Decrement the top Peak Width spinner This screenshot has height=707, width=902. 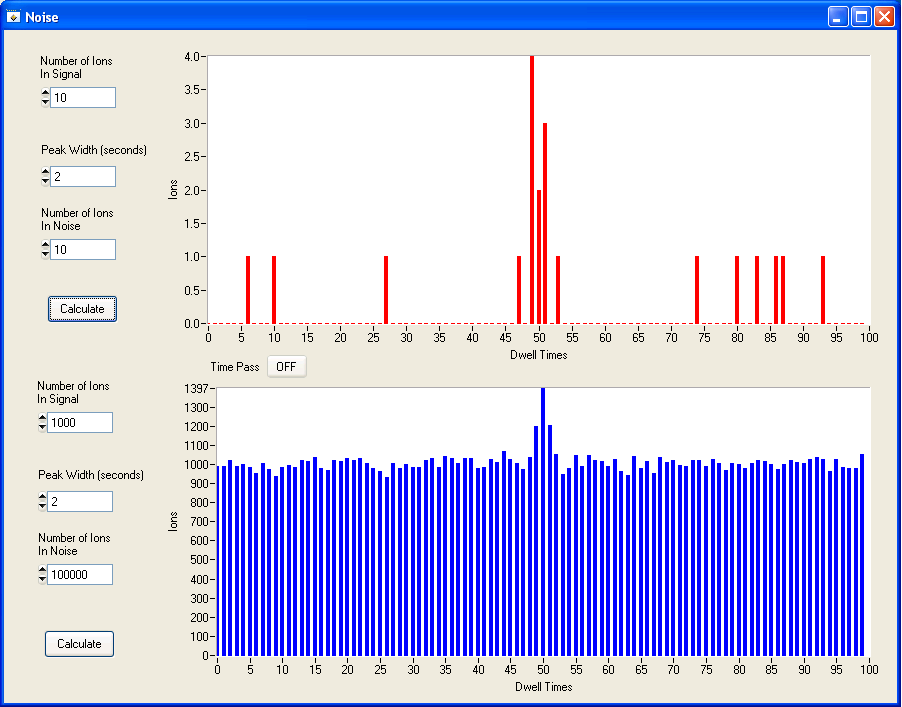pyautogui.click(x=44, y=180)
